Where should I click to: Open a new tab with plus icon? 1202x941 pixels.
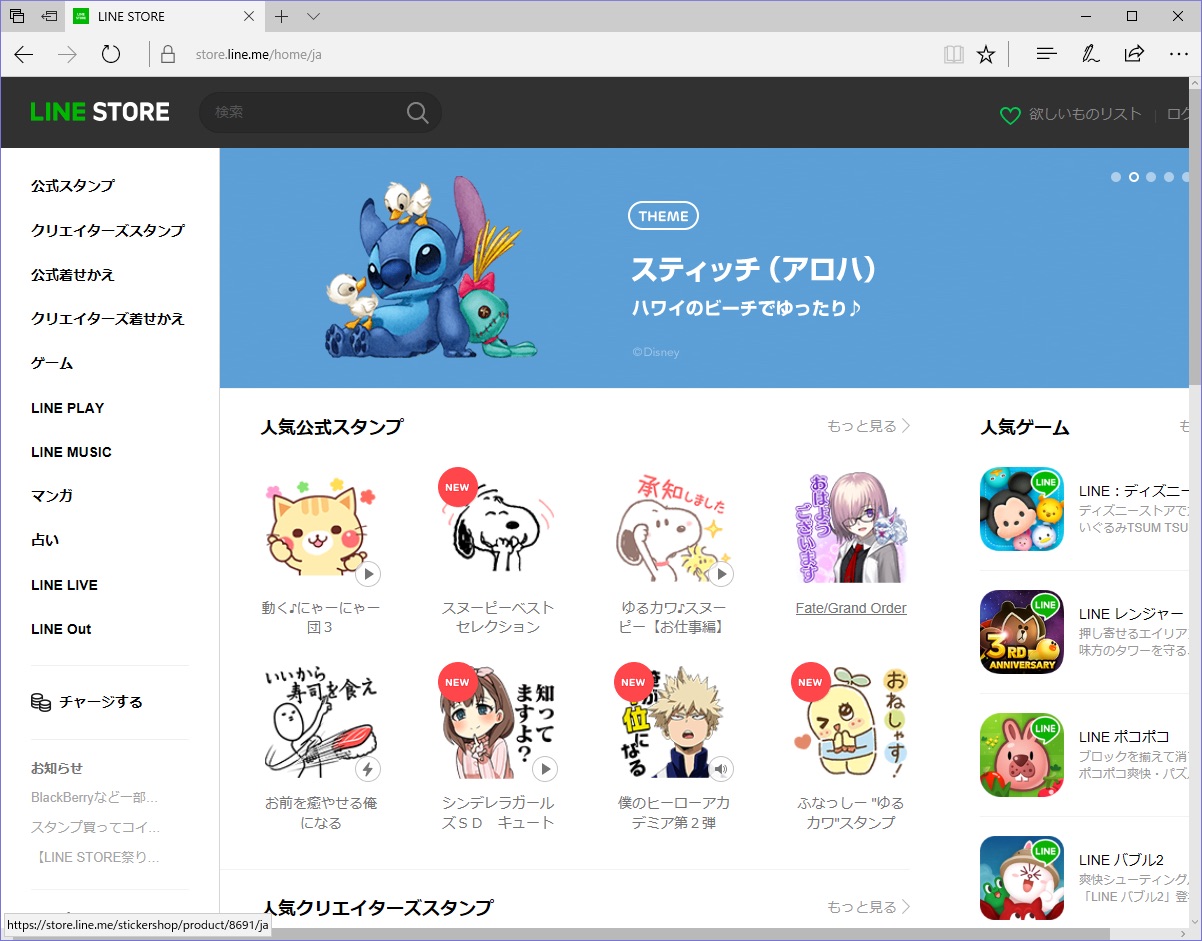(x=282, y=16)
